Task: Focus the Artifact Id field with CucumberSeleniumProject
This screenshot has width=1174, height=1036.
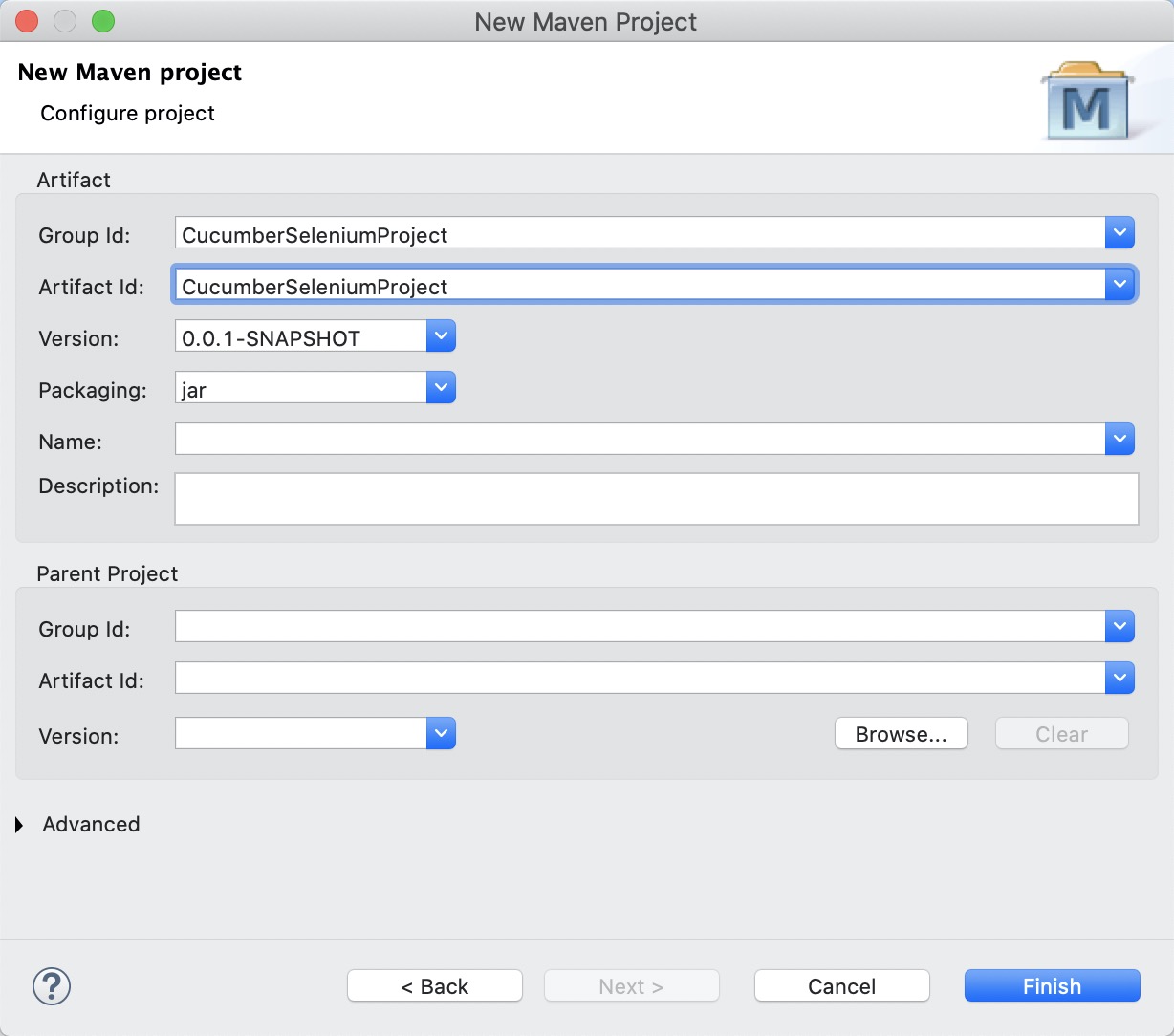Action: (x=640, y=284)
